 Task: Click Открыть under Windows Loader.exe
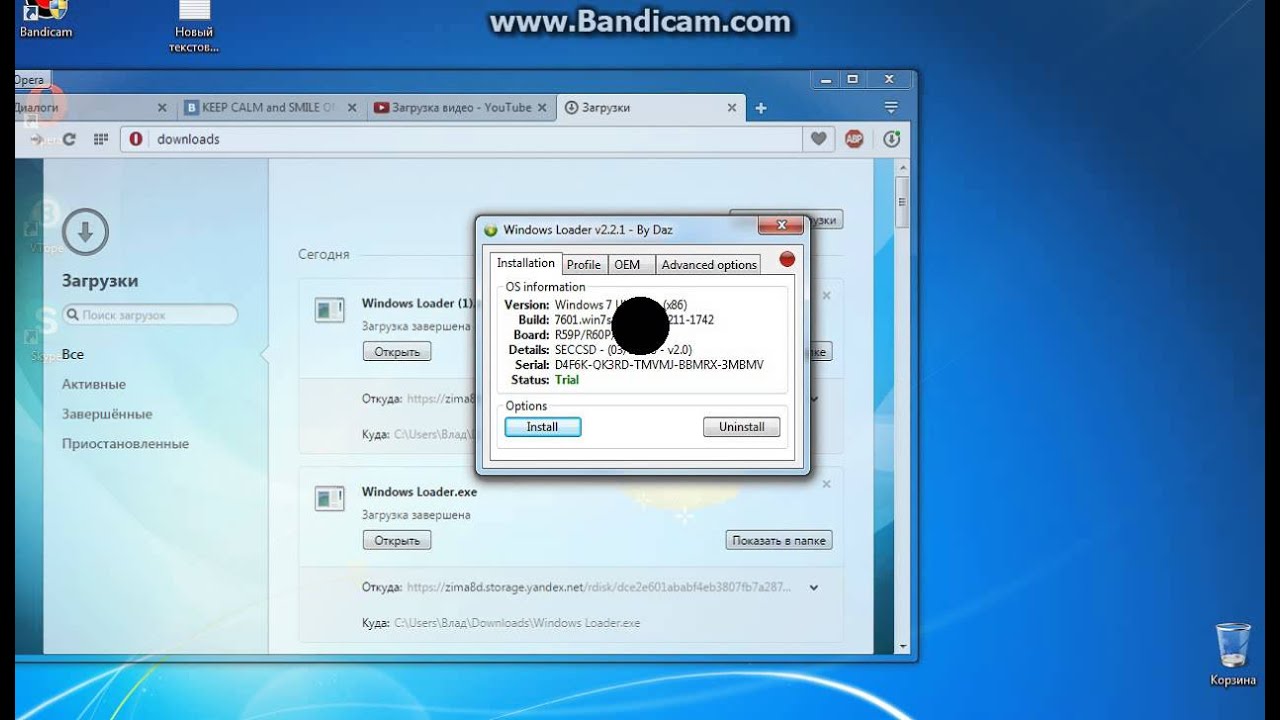coord(397,540)
